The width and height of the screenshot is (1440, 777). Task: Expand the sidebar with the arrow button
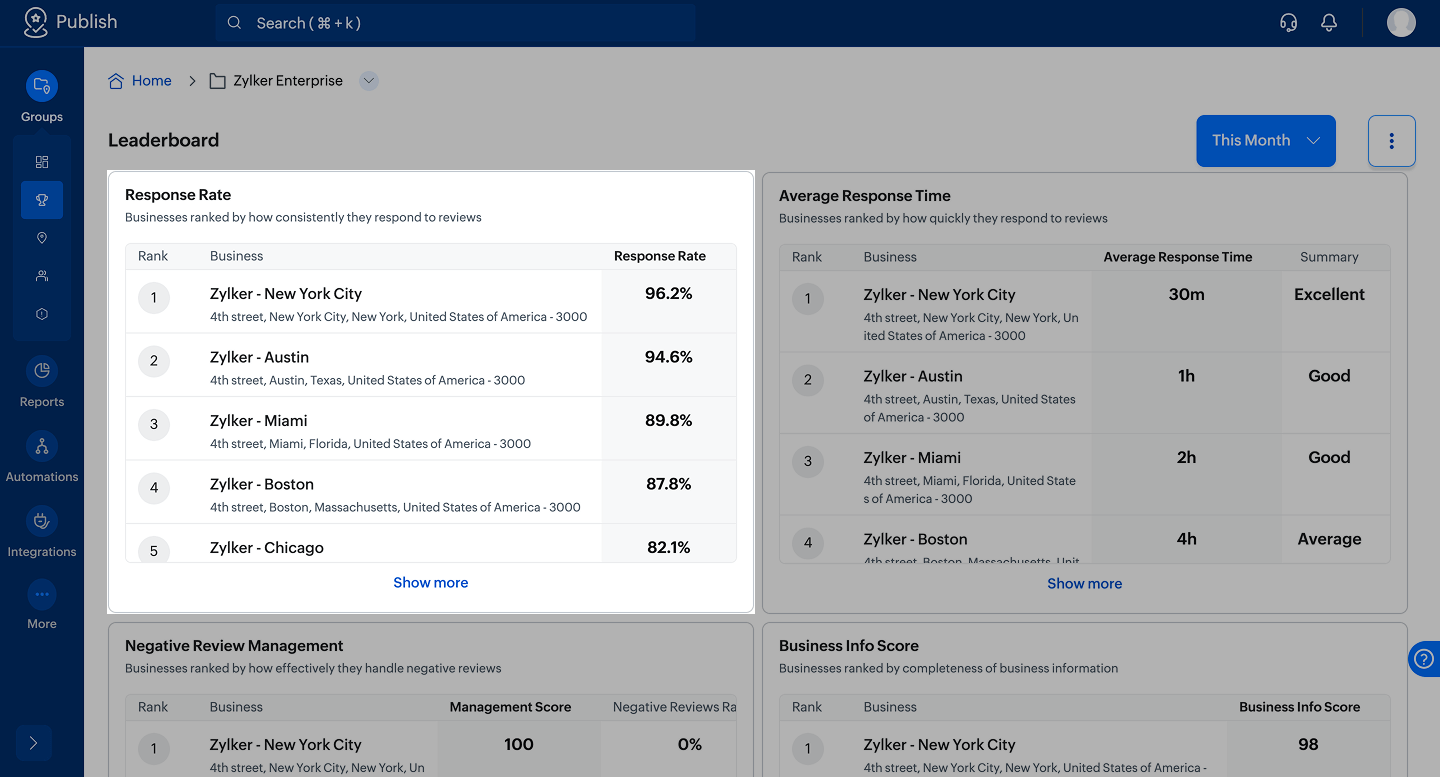34,743
